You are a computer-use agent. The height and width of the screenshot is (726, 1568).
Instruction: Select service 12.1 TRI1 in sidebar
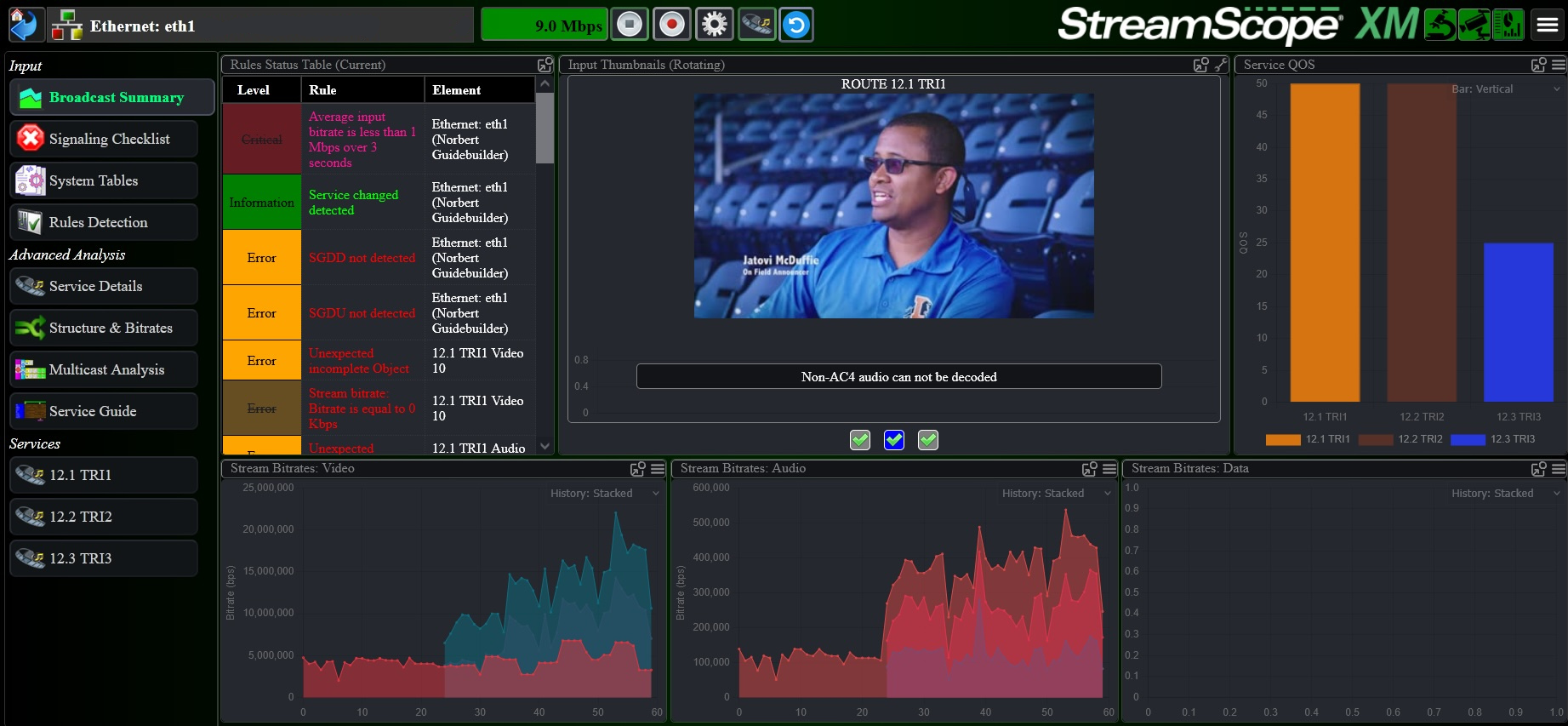tap(104, 475)
